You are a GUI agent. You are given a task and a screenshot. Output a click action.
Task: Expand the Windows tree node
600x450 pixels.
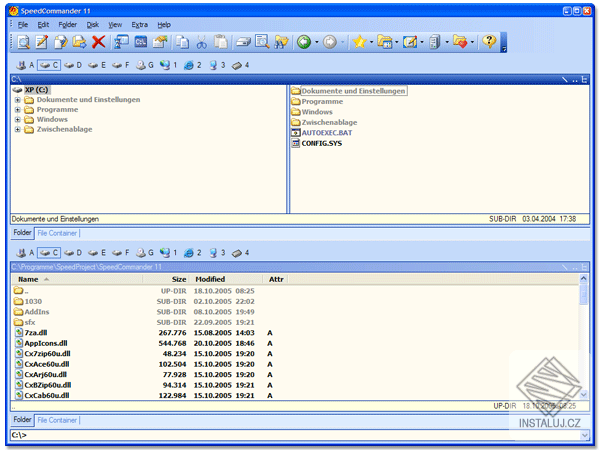click(18, 120)
